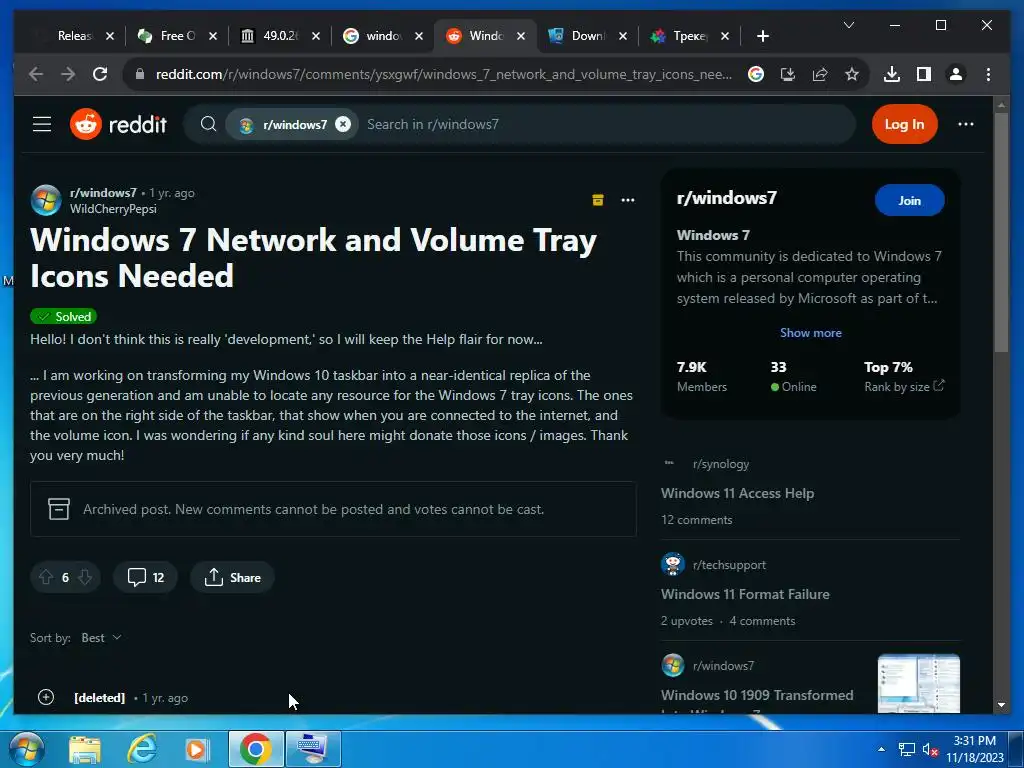Image resolution: width=1024 pixels, height=768 pixels.
Task: Open the Windows 11 Access Help post
Action: click(737, 494)
